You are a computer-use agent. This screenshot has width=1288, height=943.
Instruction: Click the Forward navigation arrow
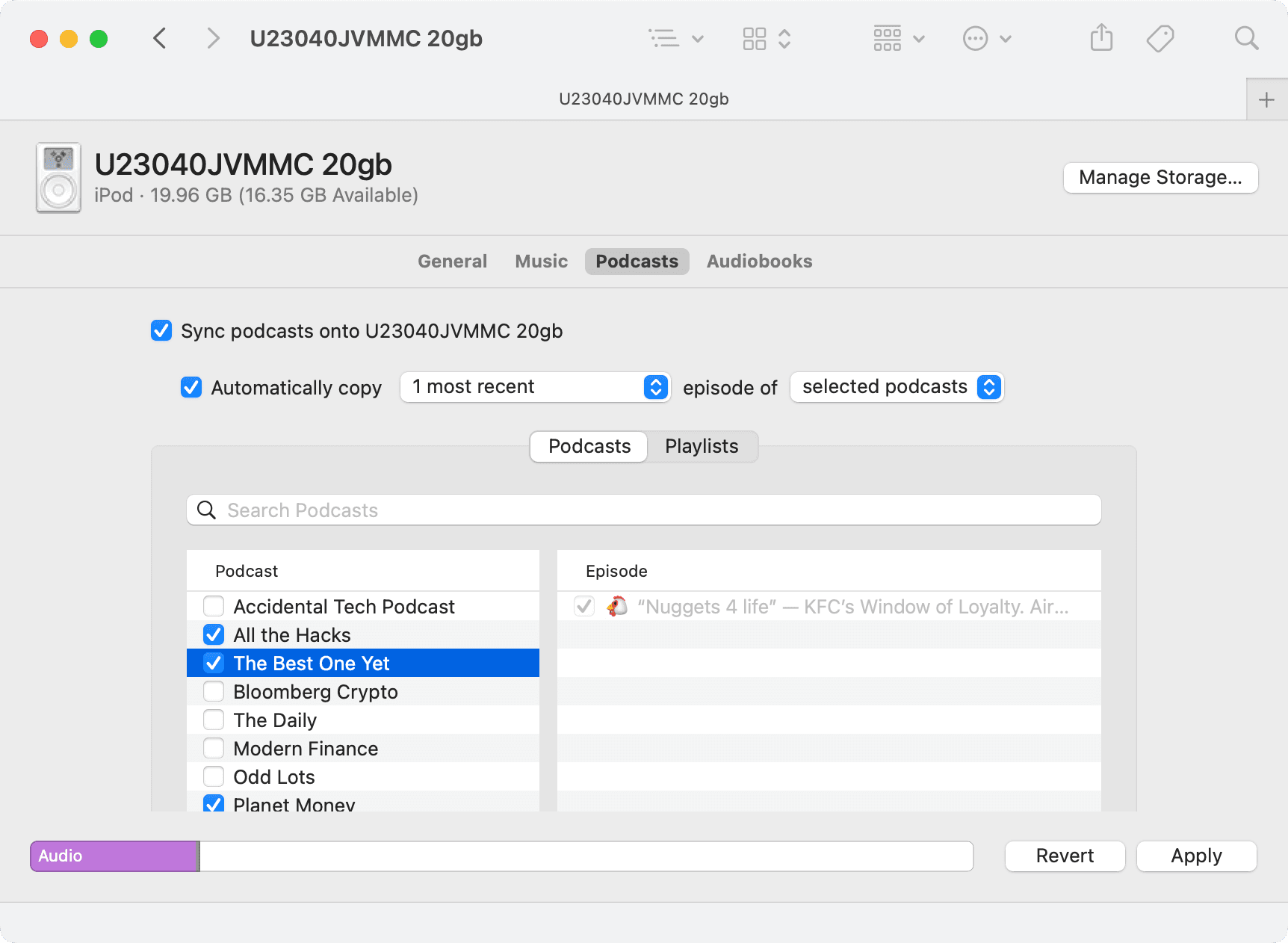click(x=213, y=38)
